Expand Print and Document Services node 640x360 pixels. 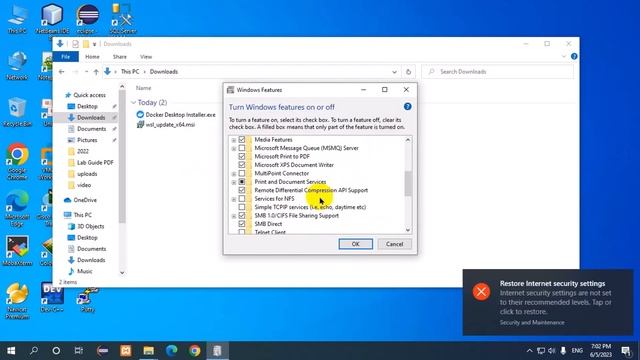coord(234,182)
